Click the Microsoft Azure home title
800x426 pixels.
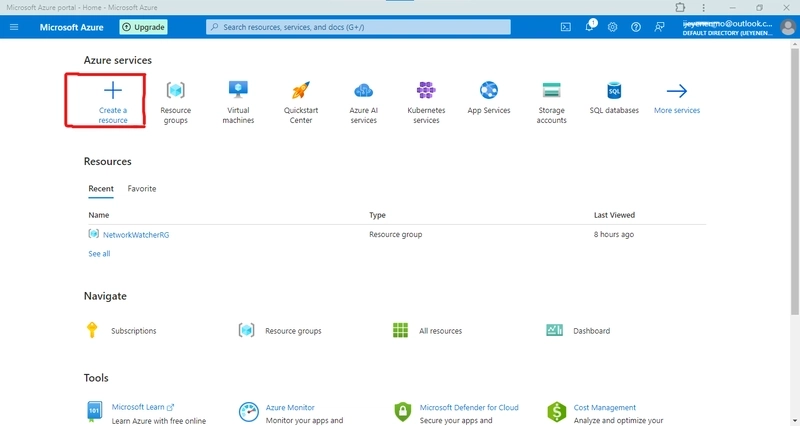[x=71, y=27]
